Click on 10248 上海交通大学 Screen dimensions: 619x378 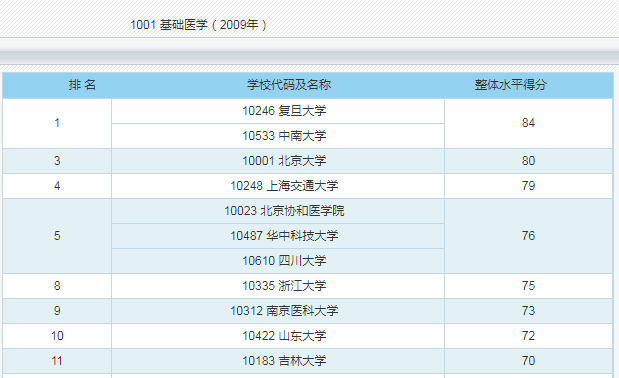pyautogui.click(x=284, y=186)
